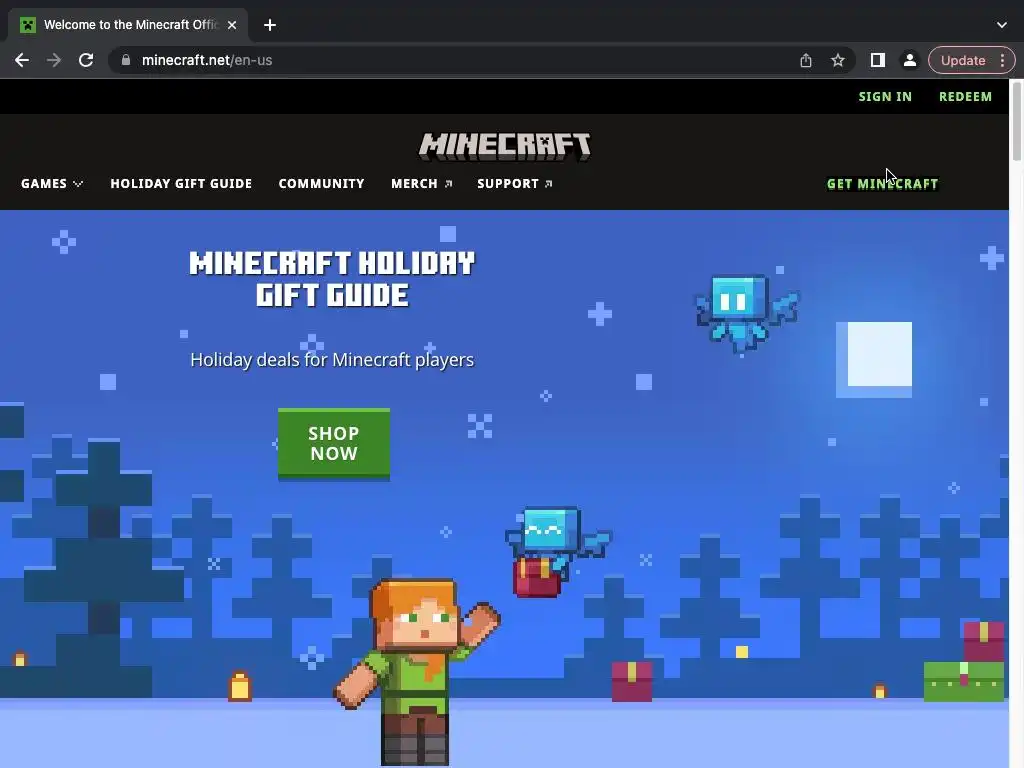
Task: Click the padlock site info icon
Action: [x=126, y=60]
